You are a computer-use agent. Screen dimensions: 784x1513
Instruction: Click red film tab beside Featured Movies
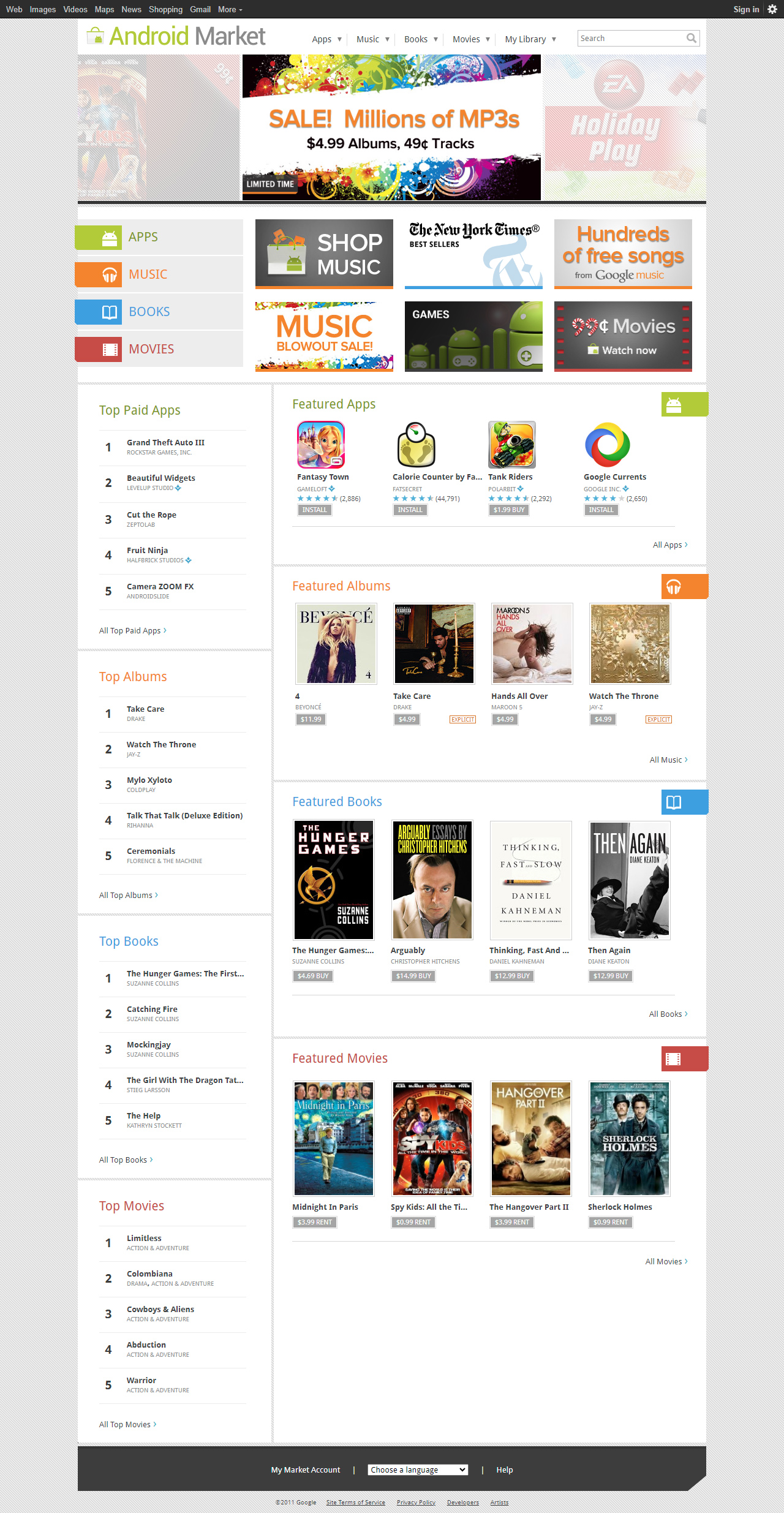[685, 1058]
